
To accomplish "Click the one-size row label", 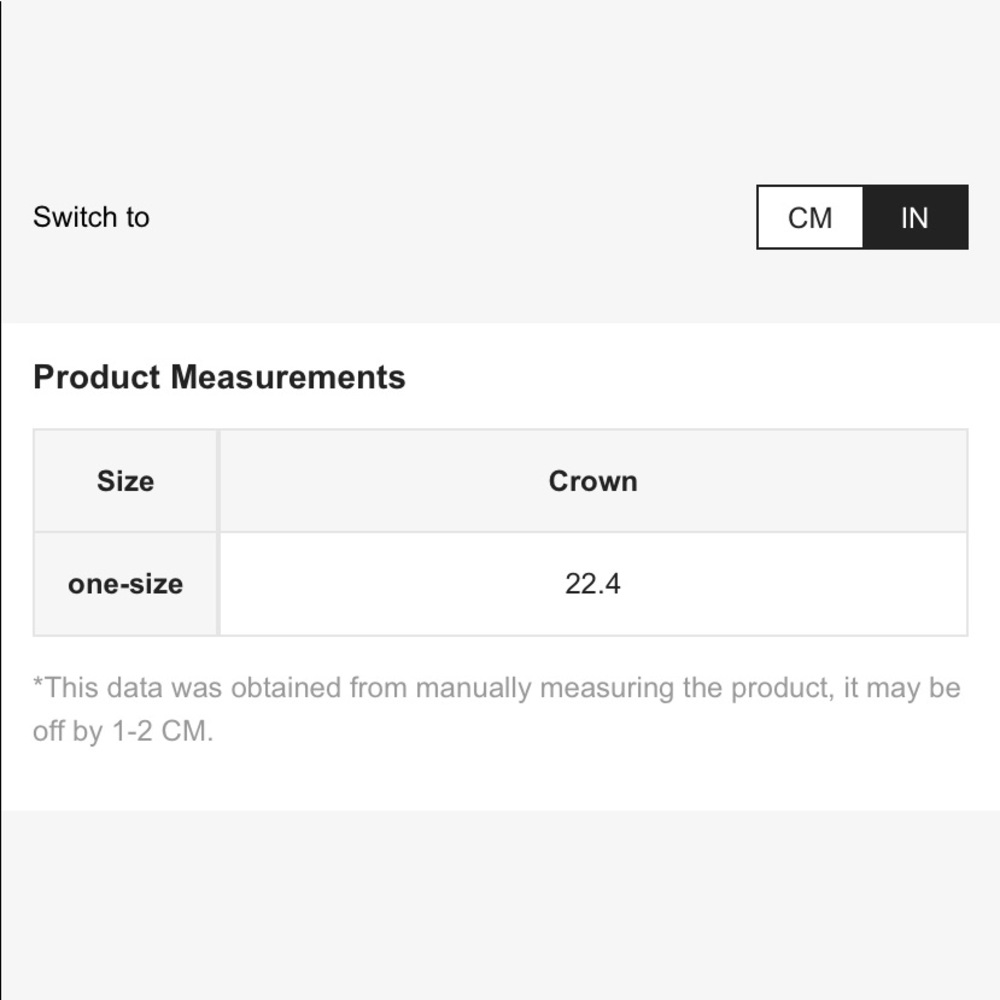I will [126, 584].
